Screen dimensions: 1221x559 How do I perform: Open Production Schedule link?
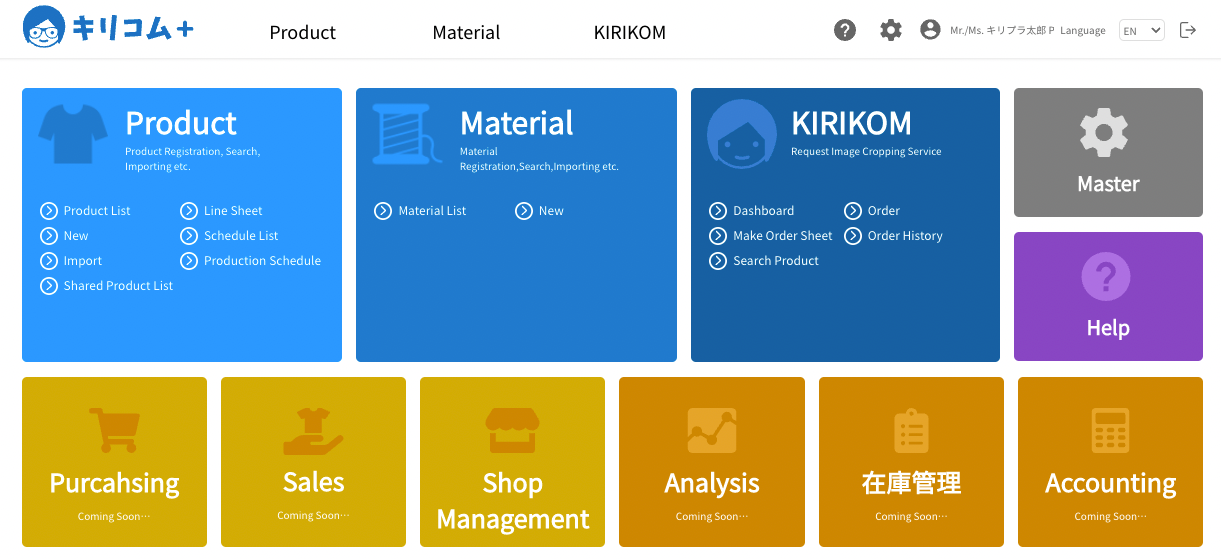[262, 261]
